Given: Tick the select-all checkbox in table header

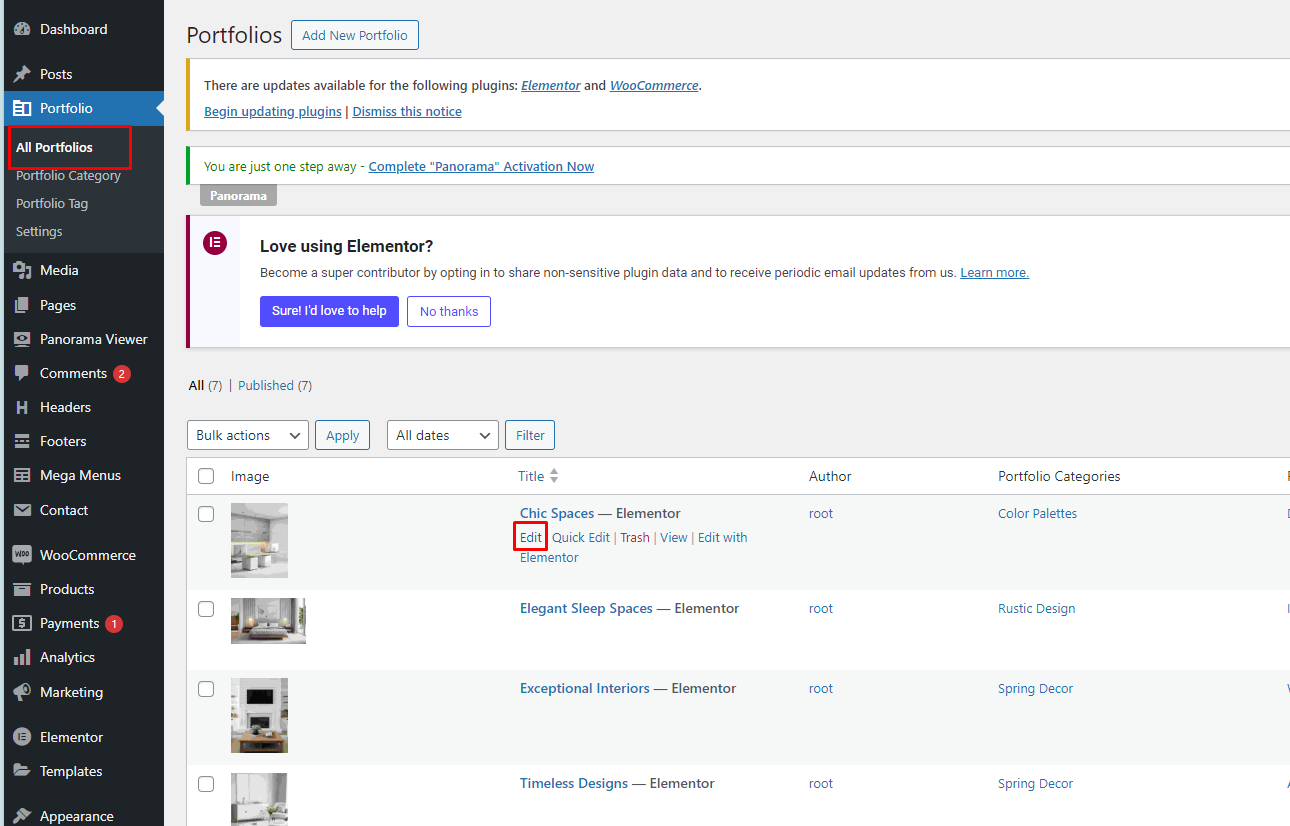Looking at the screenshot, I should tap(206, 476).
